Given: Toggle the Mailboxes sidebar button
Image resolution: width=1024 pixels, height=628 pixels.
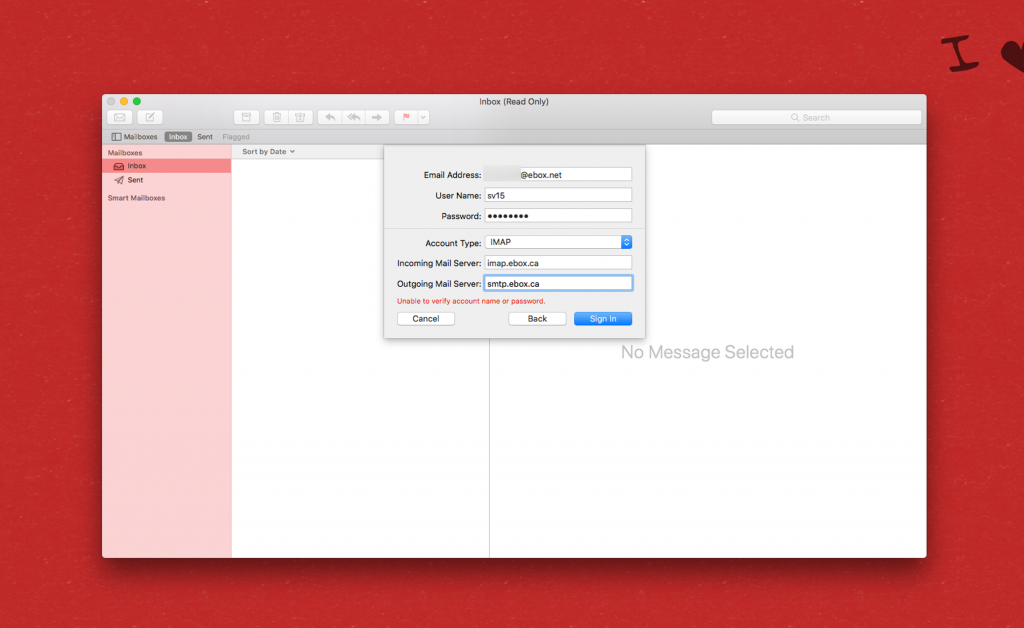Looking at the screenshot, I should (x=135, y=137).
